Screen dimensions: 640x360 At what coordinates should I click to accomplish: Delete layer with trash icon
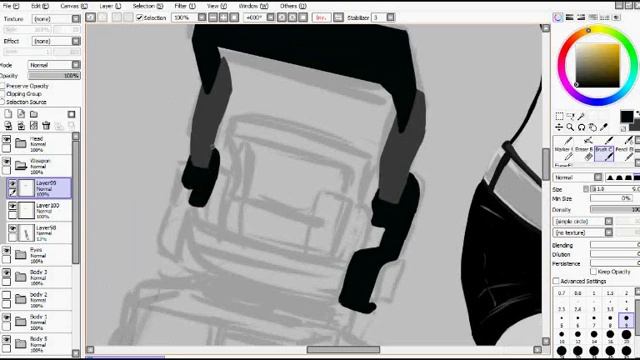click(46, 126)
